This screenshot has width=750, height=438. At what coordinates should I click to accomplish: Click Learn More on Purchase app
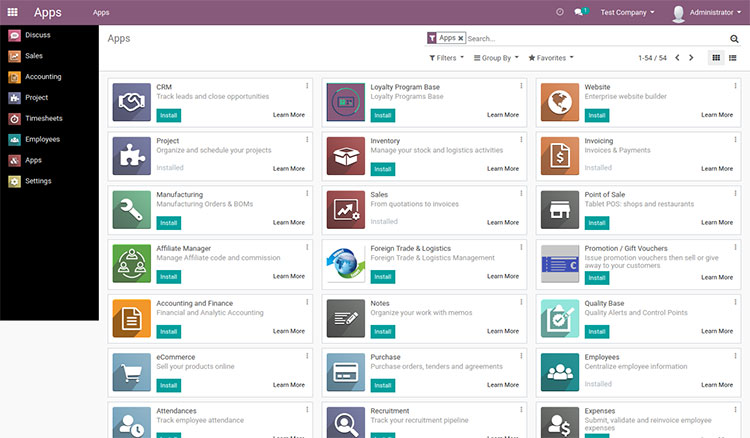click(x=503, y=385)
